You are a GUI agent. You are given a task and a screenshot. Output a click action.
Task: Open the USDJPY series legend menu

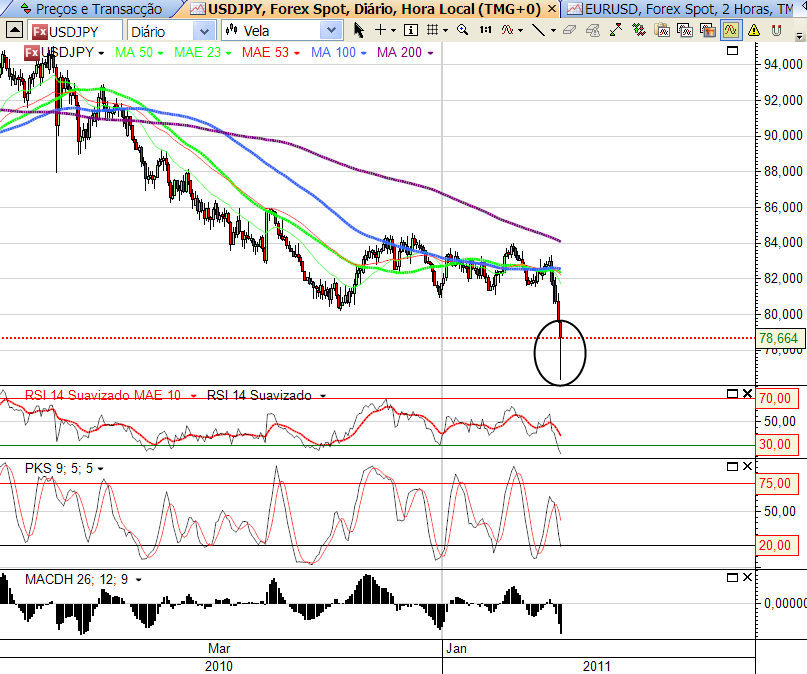point(101,53)
